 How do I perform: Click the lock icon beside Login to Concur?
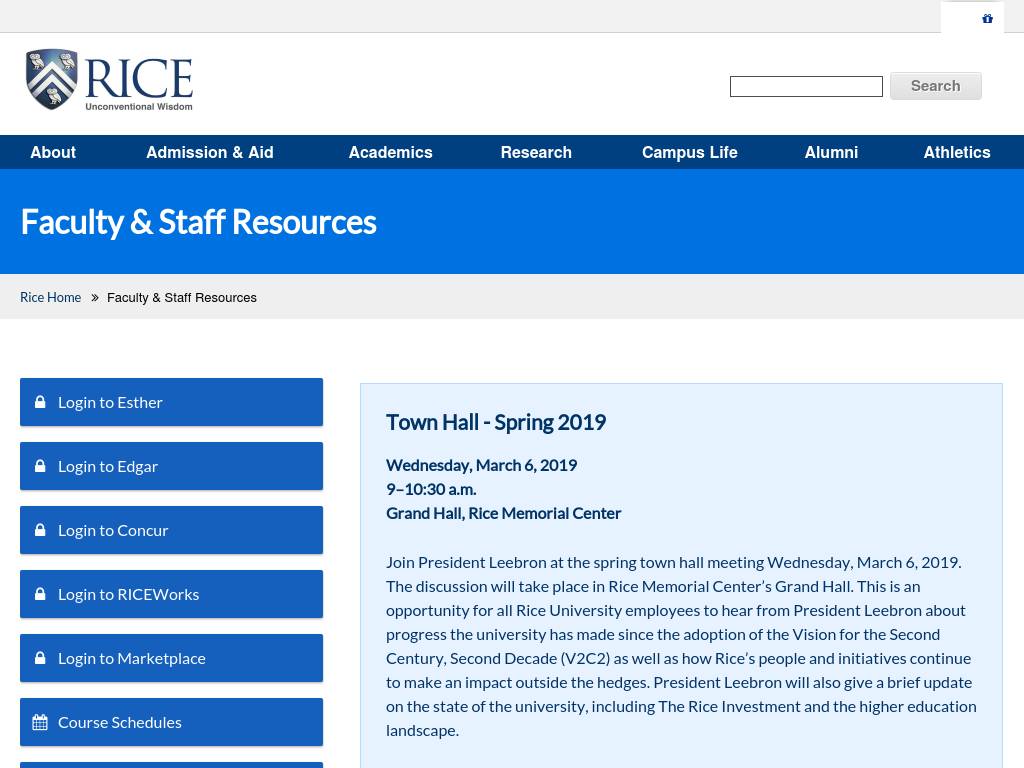[x=40, y=530]
